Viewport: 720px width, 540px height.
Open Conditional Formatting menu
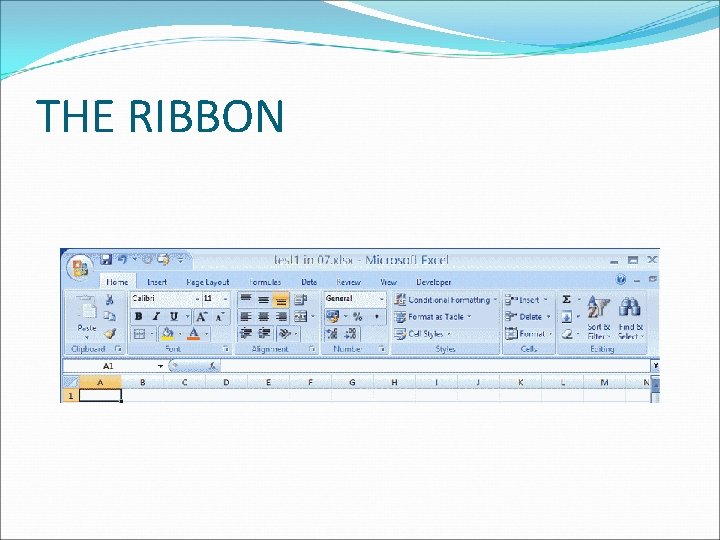pyautogui.click(x=445, y=300)
